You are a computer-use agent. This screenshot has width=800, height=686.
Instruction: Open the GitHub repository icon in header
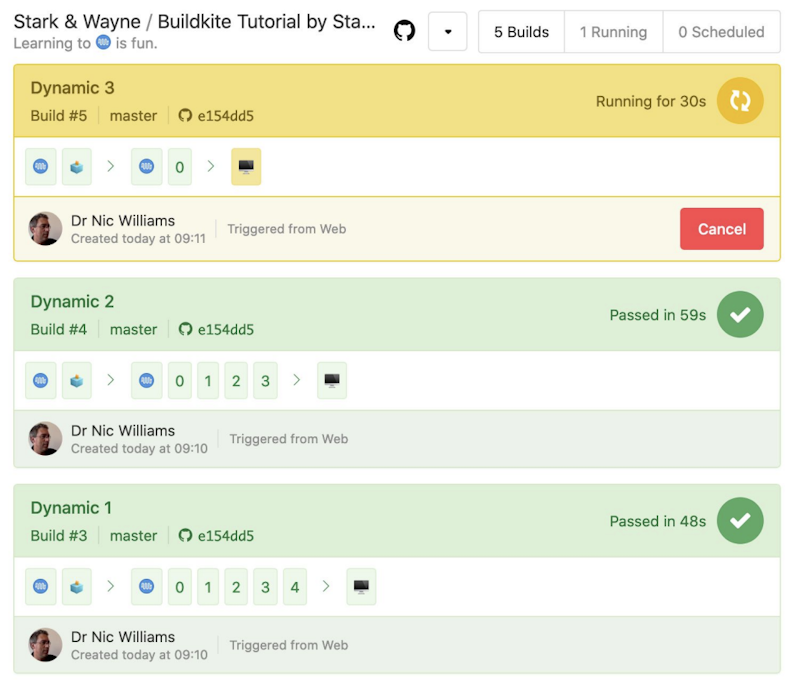pos(404,31)
